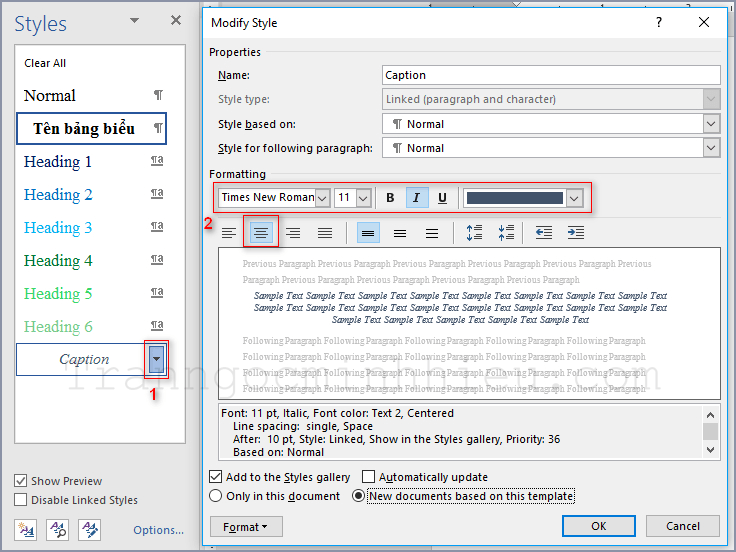Image resolution: width=736 pixels, height=552 pixels.
Task: Open the Options link in Styles pane
Action: tap(158, 530)
